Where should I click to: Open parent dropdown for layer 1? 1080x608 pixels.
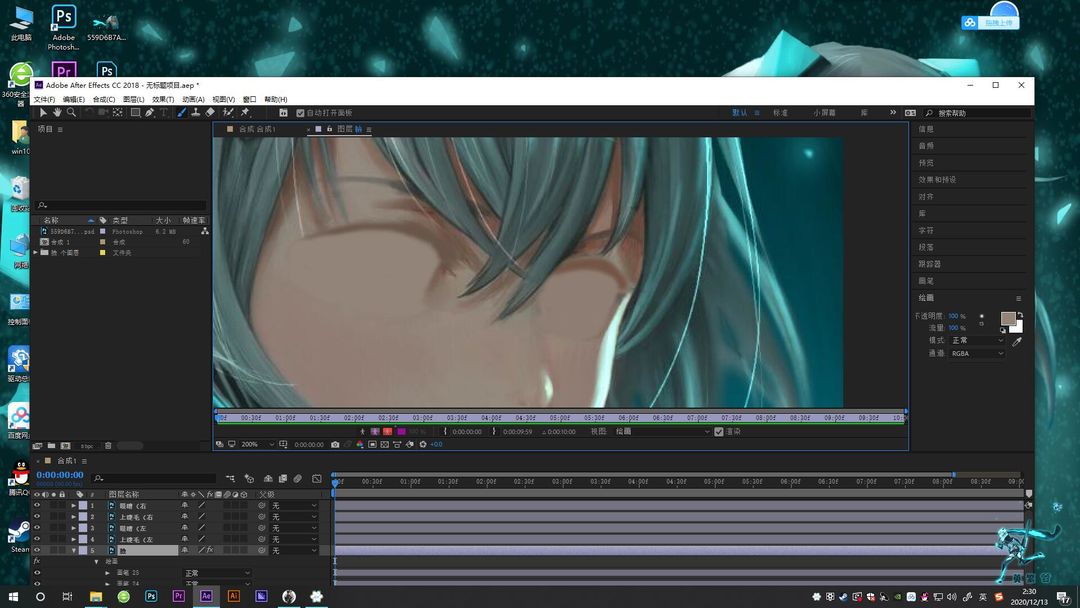coord(294,505)
